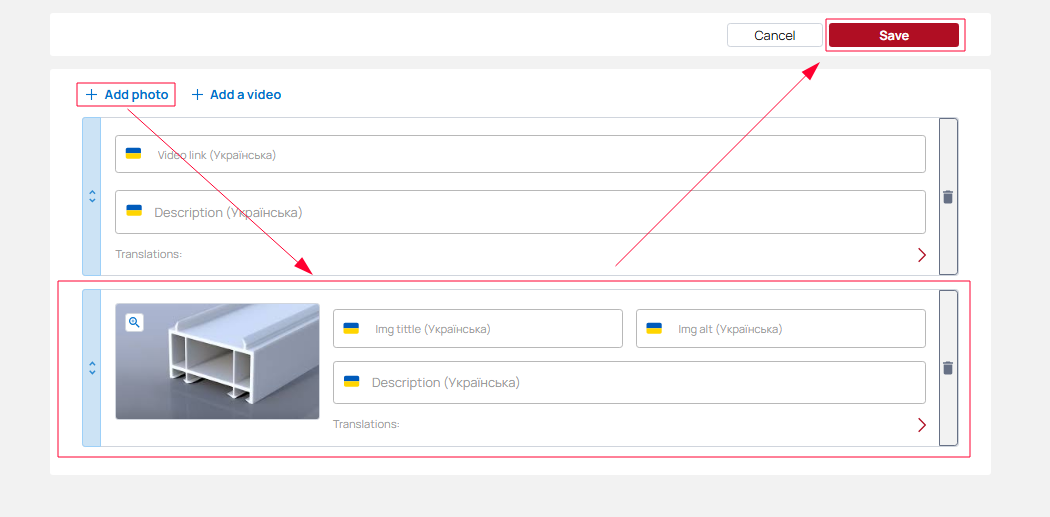Image resolution: width=1050 pixels, height=517 pixels.
Task: Click the Cancel button
Action: click(775, 35)
